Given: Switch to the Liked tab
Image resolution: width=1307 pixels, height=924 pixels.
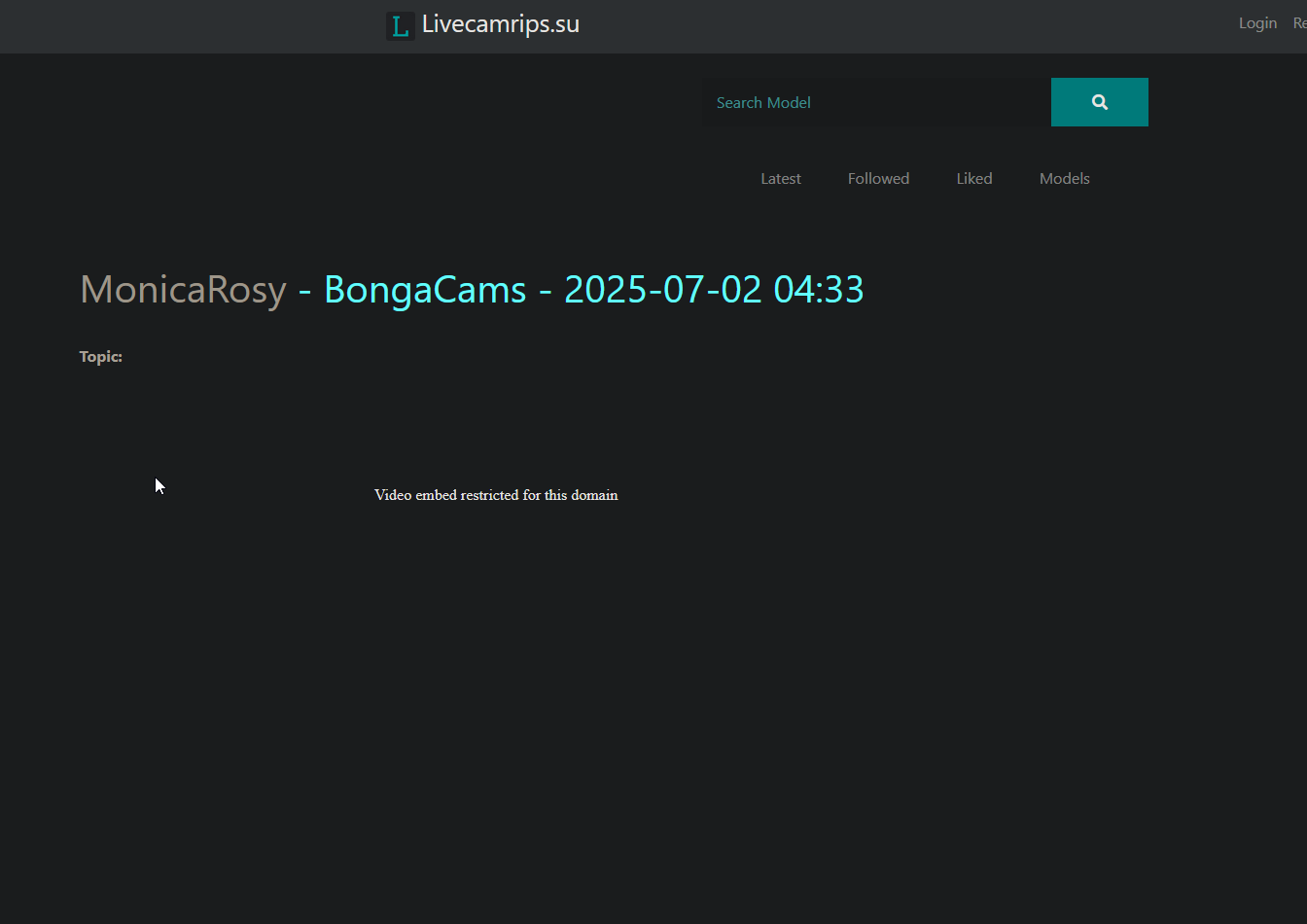Looking at the screenshot, I should pos(974,179).
